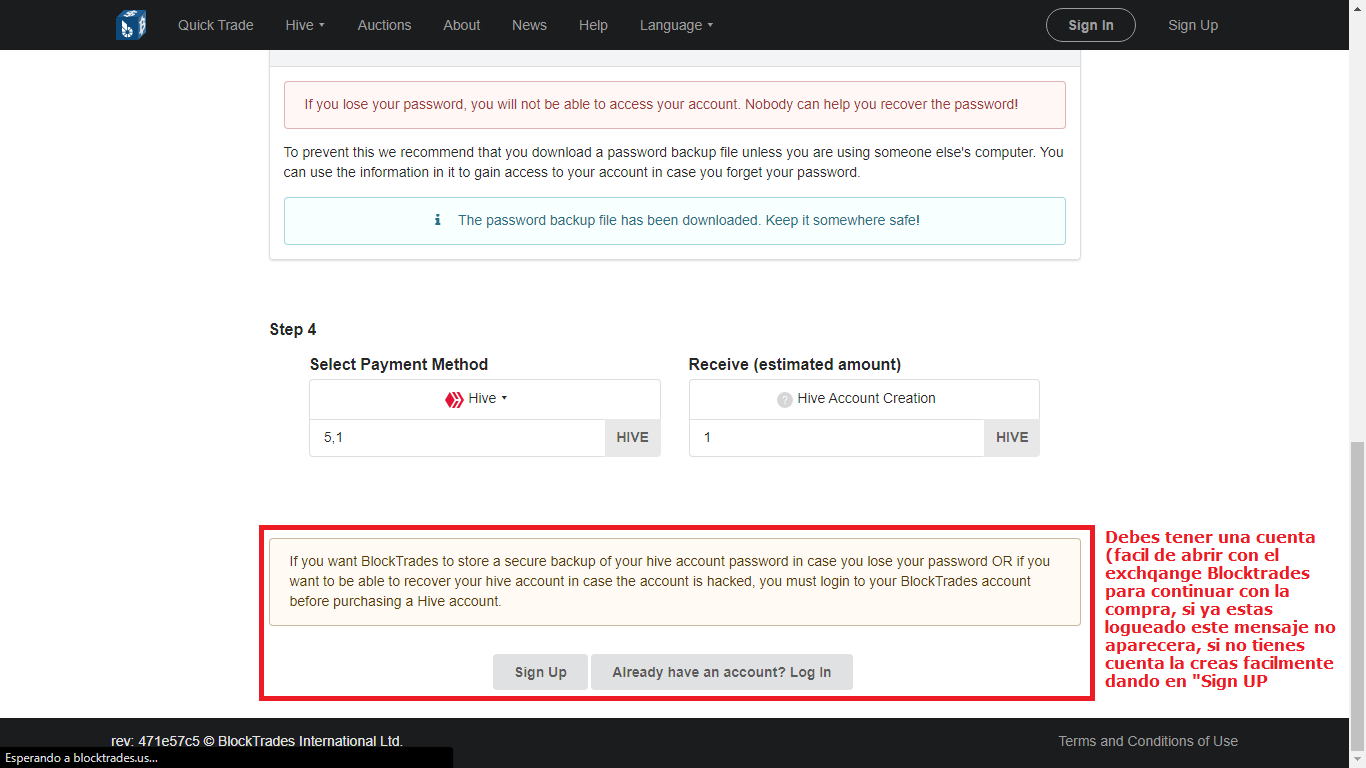The height and width of the screenshot is (768, 1366).
Task: Click the Hive Account Creation label
Action: pyautogui.click(x=867, y=399)
